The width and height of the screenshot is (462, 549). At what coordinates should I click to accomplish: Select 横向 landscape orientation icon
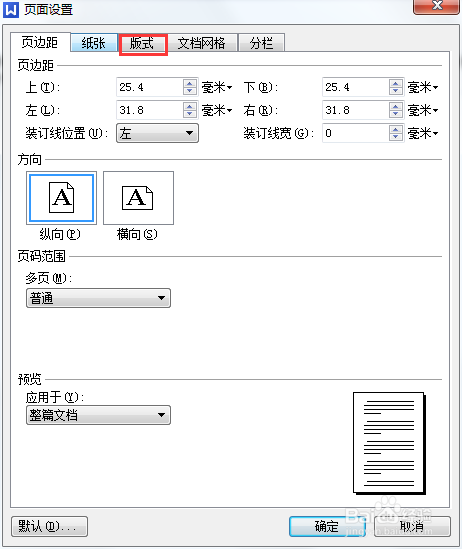(x=138, y=198)
